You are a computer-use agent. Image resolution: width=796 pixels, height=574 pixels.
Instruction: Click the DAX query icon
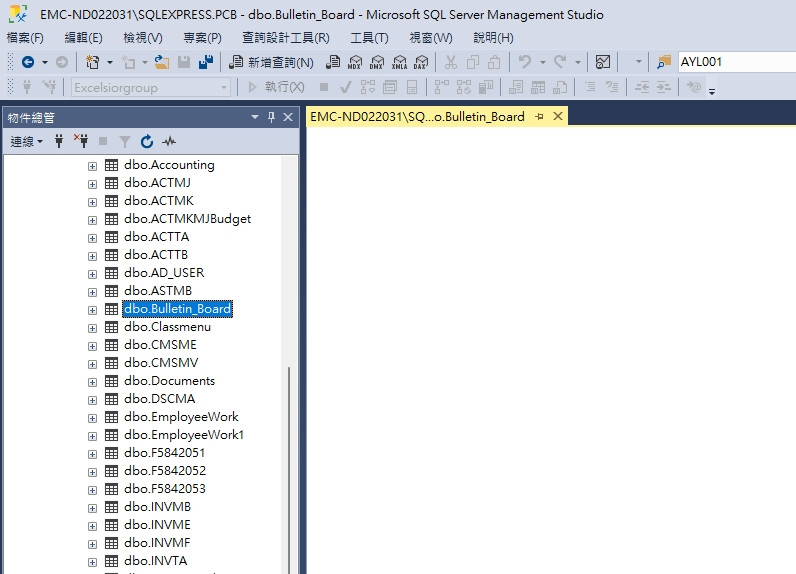pyautogui.click(x=421, y=62)
